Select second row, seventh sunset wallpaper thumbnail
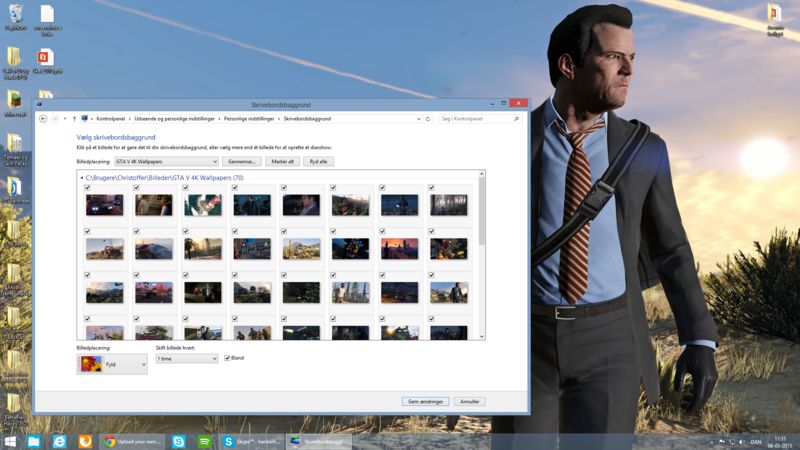The height and width of the screenshot is (450, 800). click(x=399, y=249)
